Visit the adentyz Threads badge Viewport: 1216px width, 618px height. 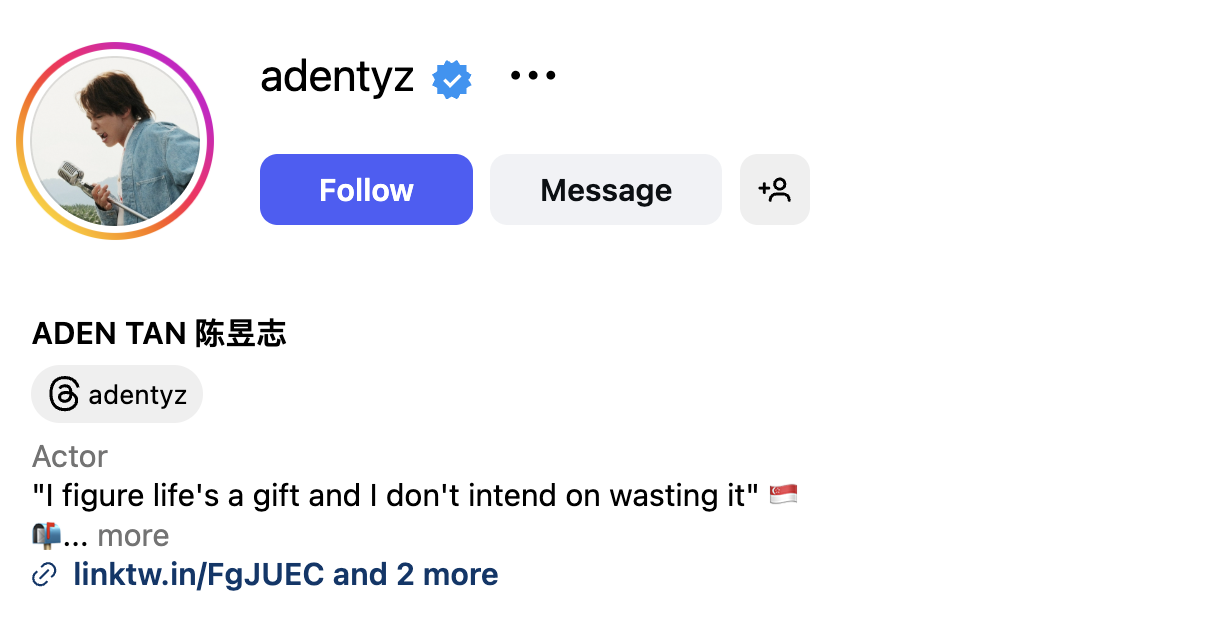point(117,394)
